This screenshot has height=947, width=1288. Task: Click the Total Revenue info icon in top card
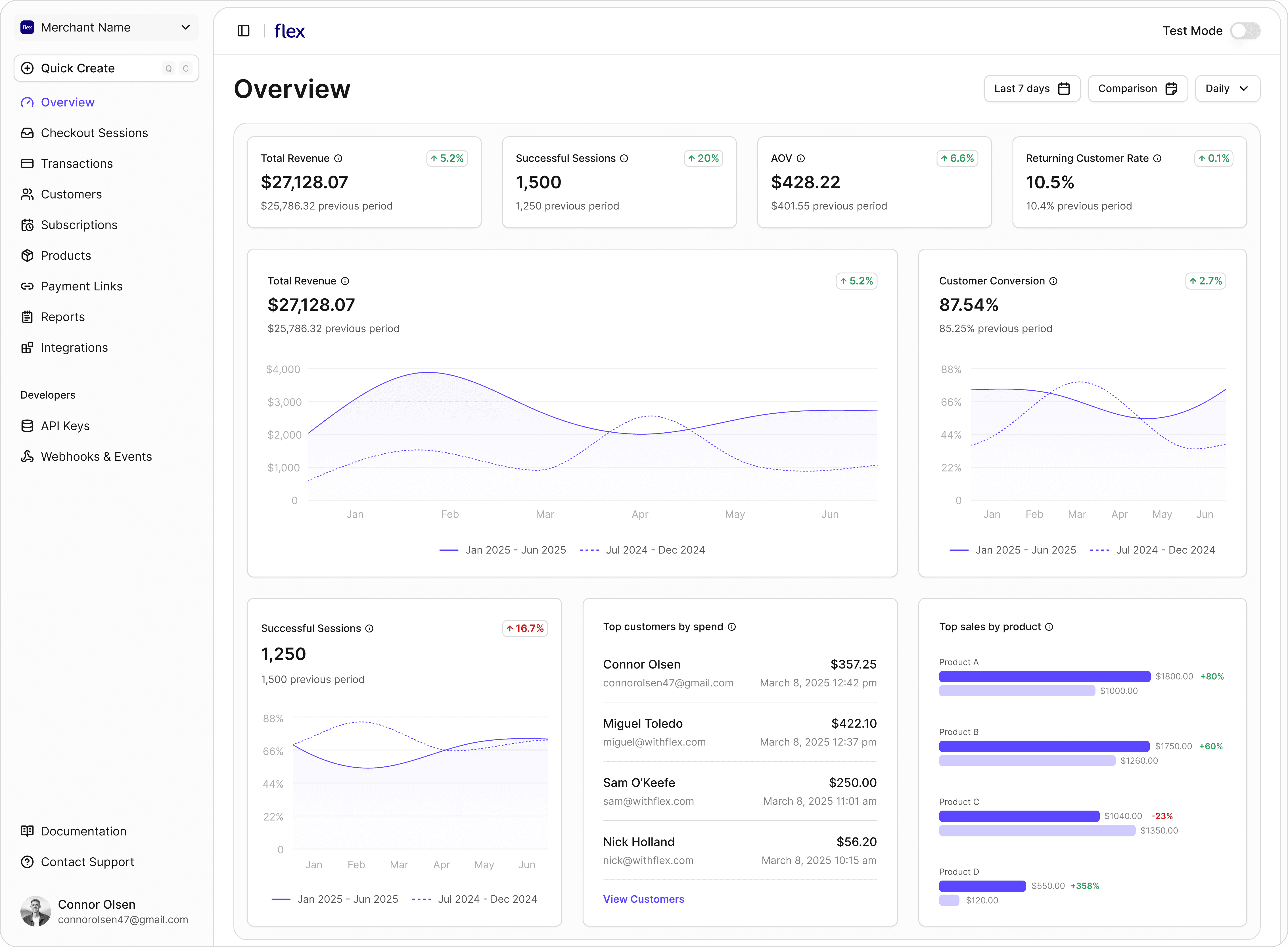point(338,158)
